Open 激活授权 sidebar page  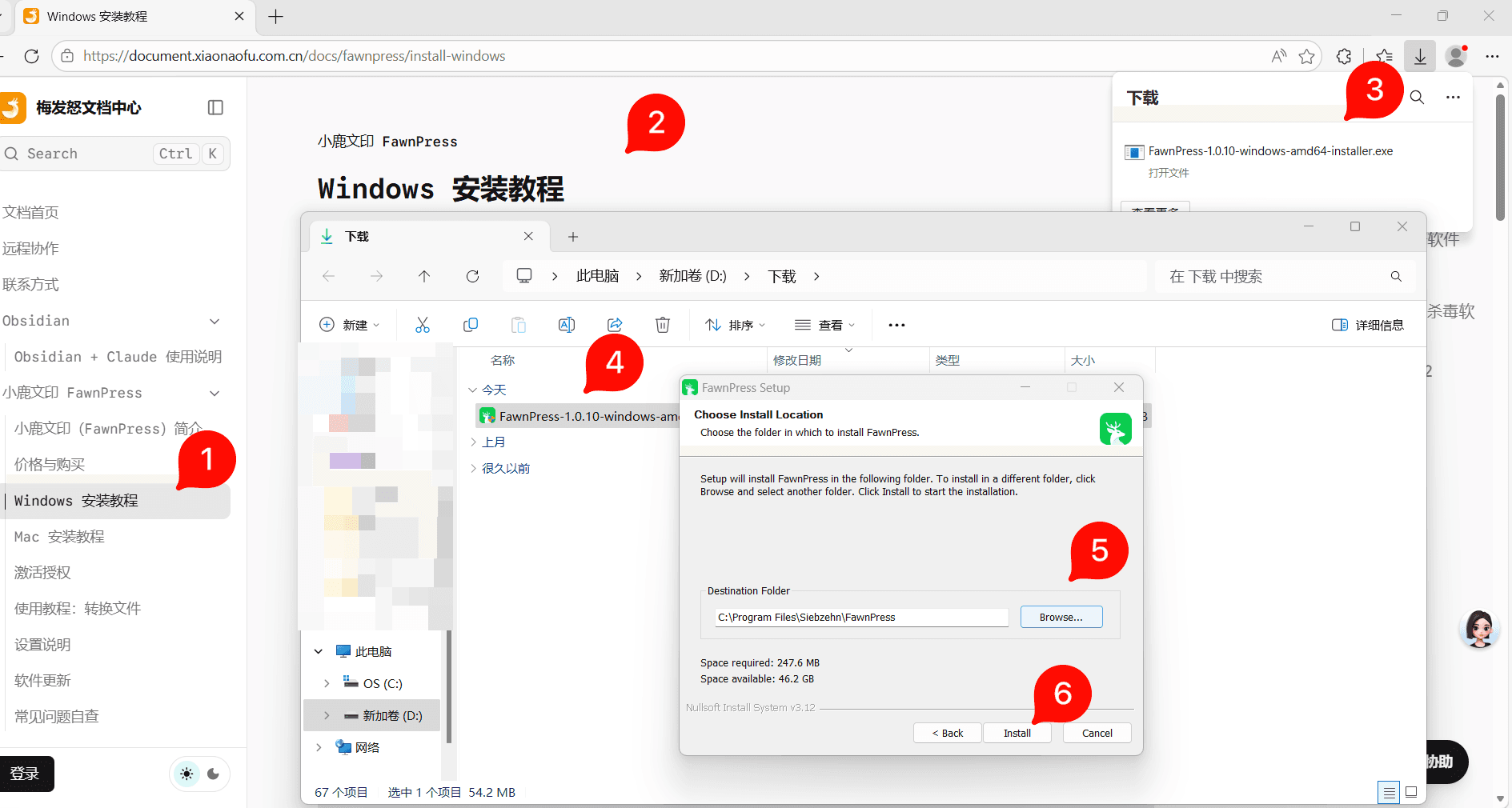[x=42, y=573]
